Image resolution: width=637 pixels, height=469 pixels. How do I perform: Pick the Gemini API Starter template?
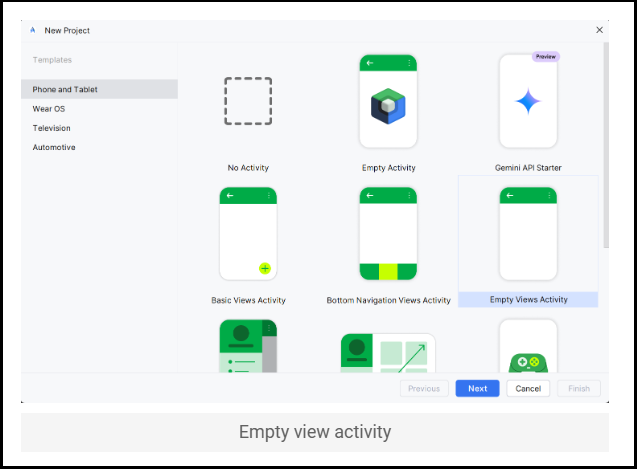click(528, 101)
